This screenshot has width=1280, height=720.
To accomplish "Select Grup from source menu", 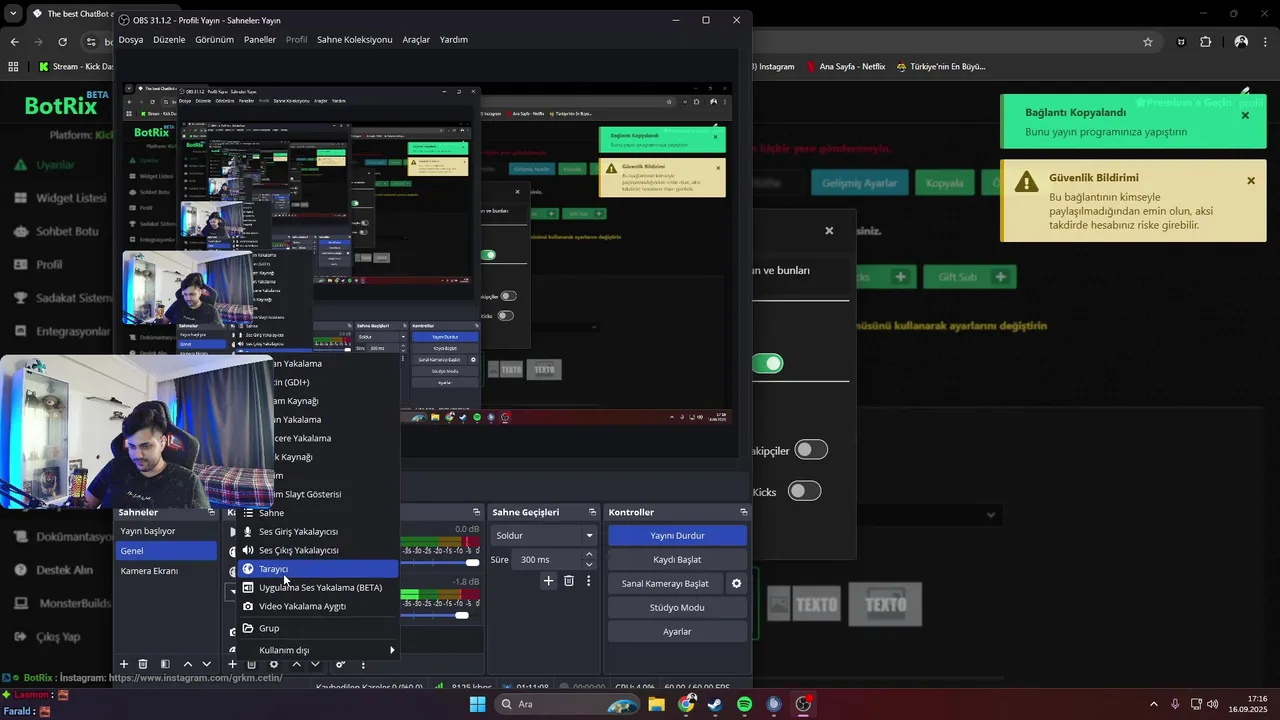I will [318, 628].
